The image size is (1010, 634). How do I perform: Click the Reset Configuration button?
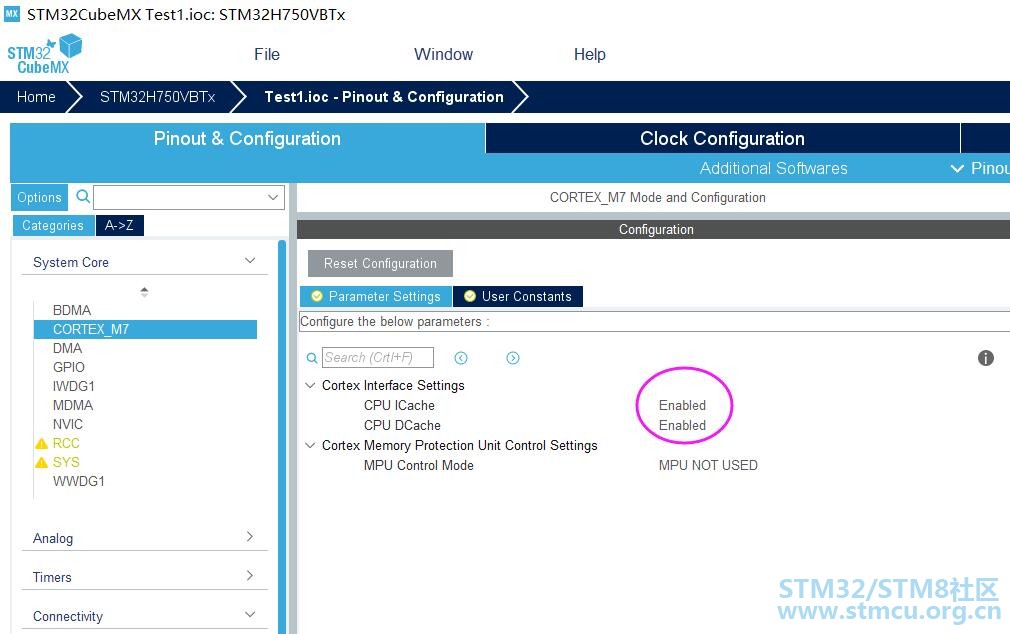[x=380, y=264]
